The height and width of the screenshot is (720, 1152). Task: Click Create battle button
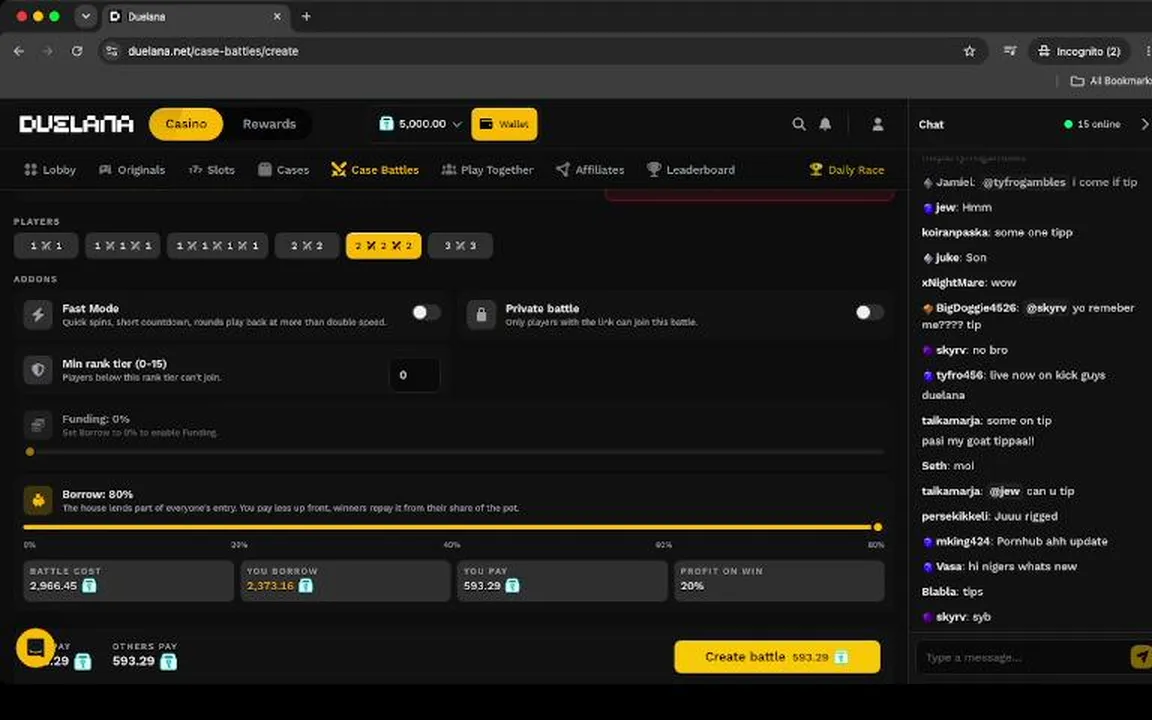(777, 657)
